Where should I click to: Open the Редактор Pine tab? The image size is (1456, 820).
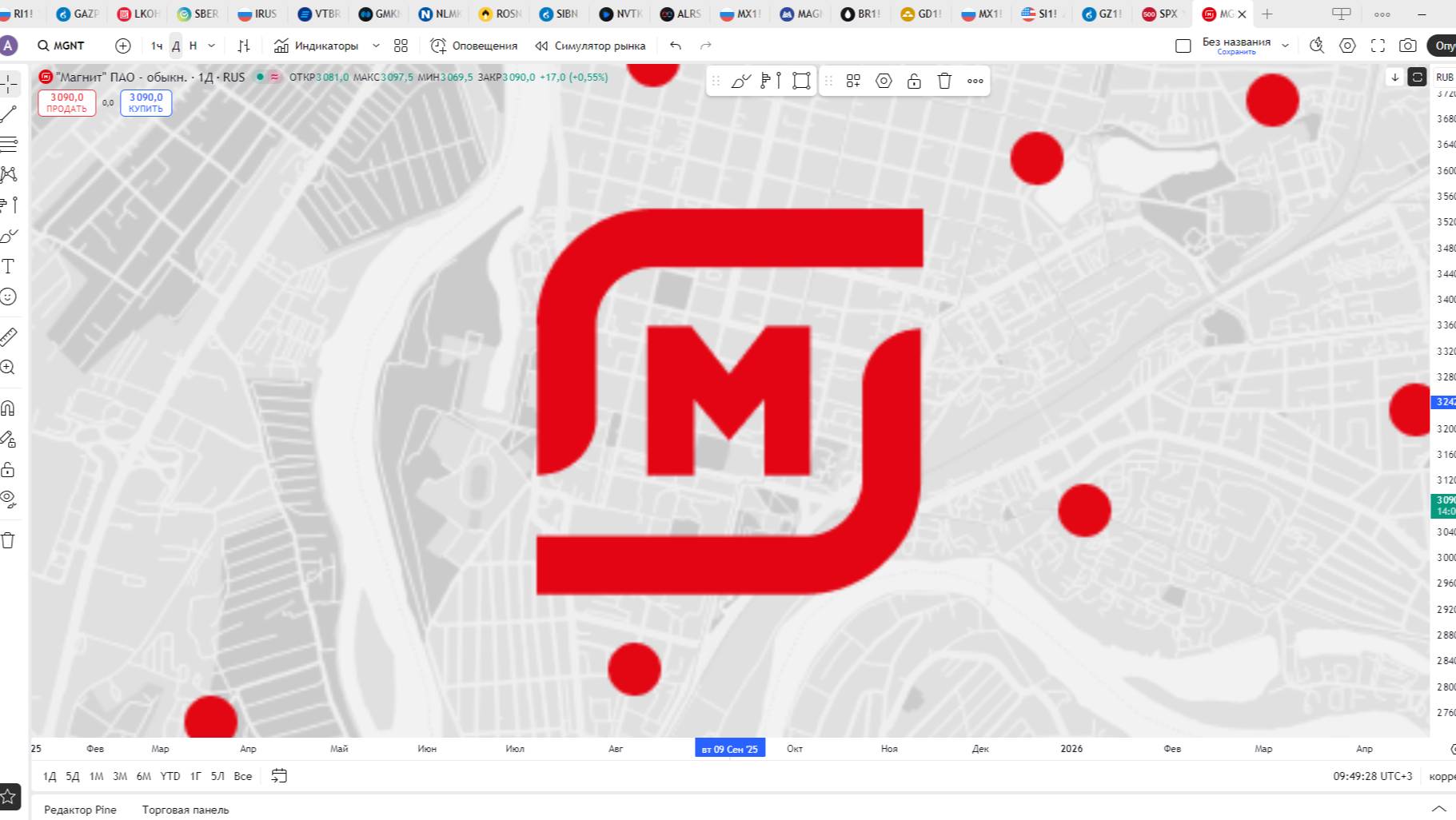coord(80,810)
